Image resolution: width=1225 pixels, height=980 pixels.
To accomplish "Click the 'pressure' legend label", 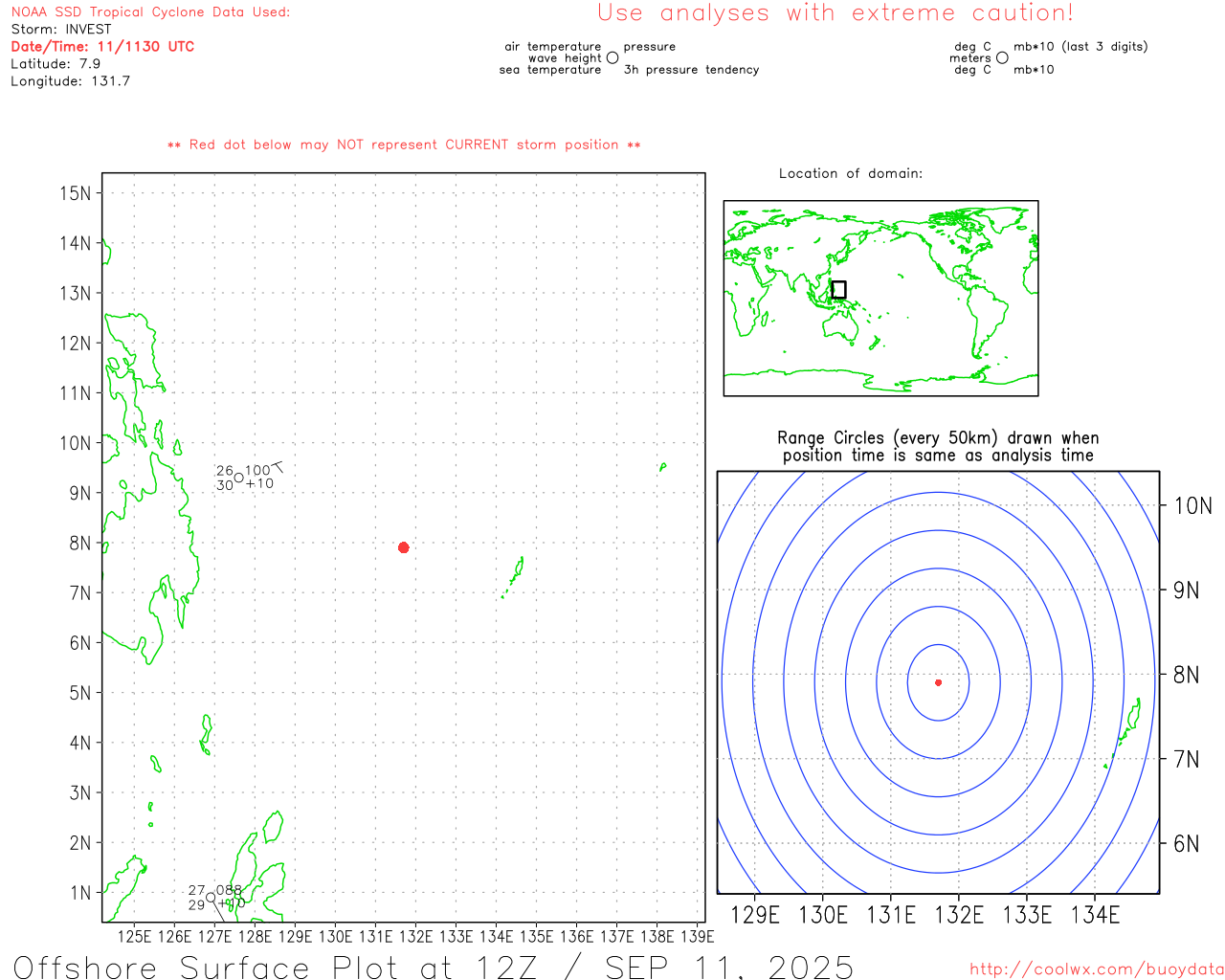I will (x=650, y=46).
